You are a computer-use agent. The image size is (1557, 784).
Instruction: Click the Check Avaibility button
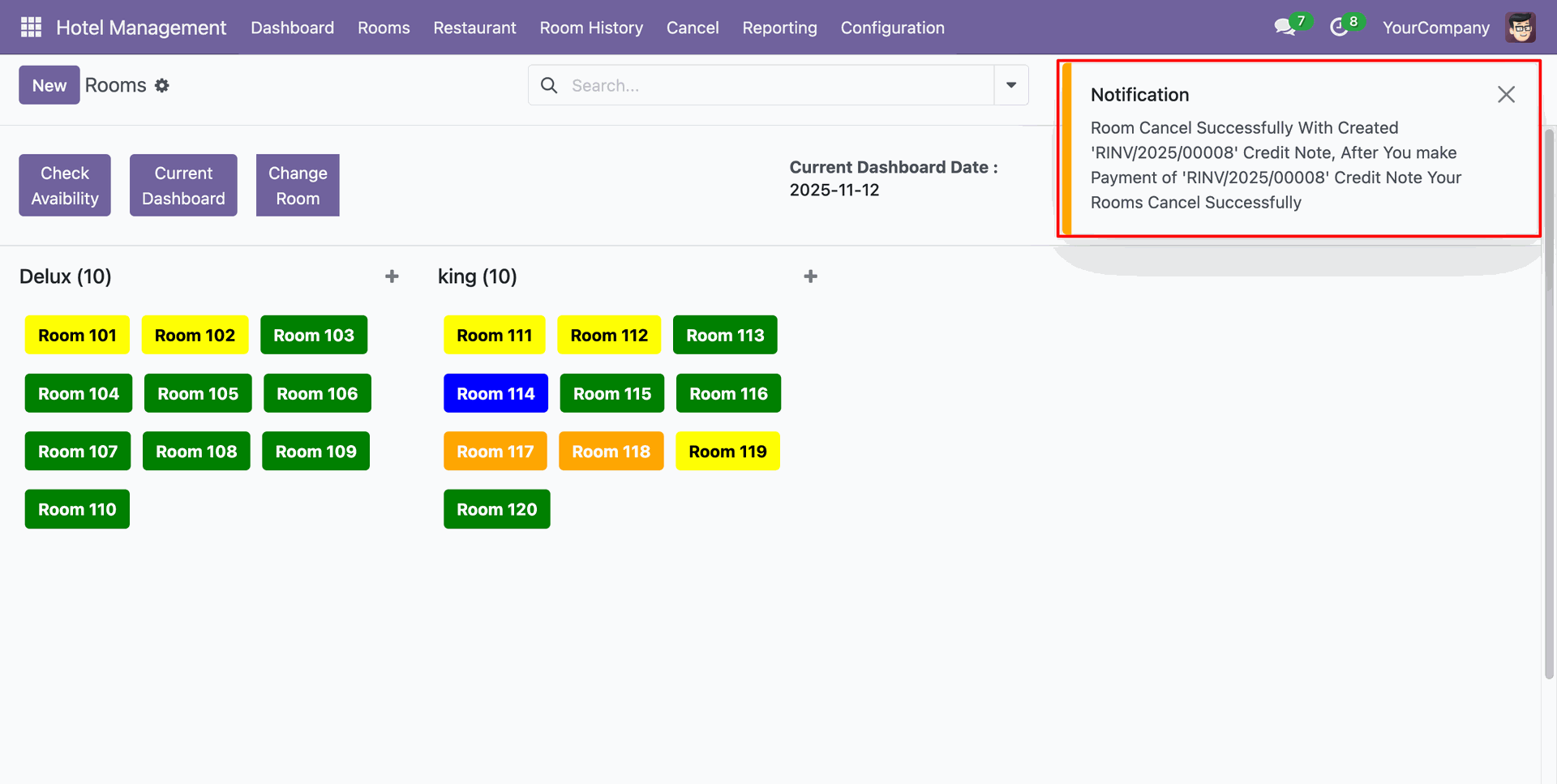[65, 186]
